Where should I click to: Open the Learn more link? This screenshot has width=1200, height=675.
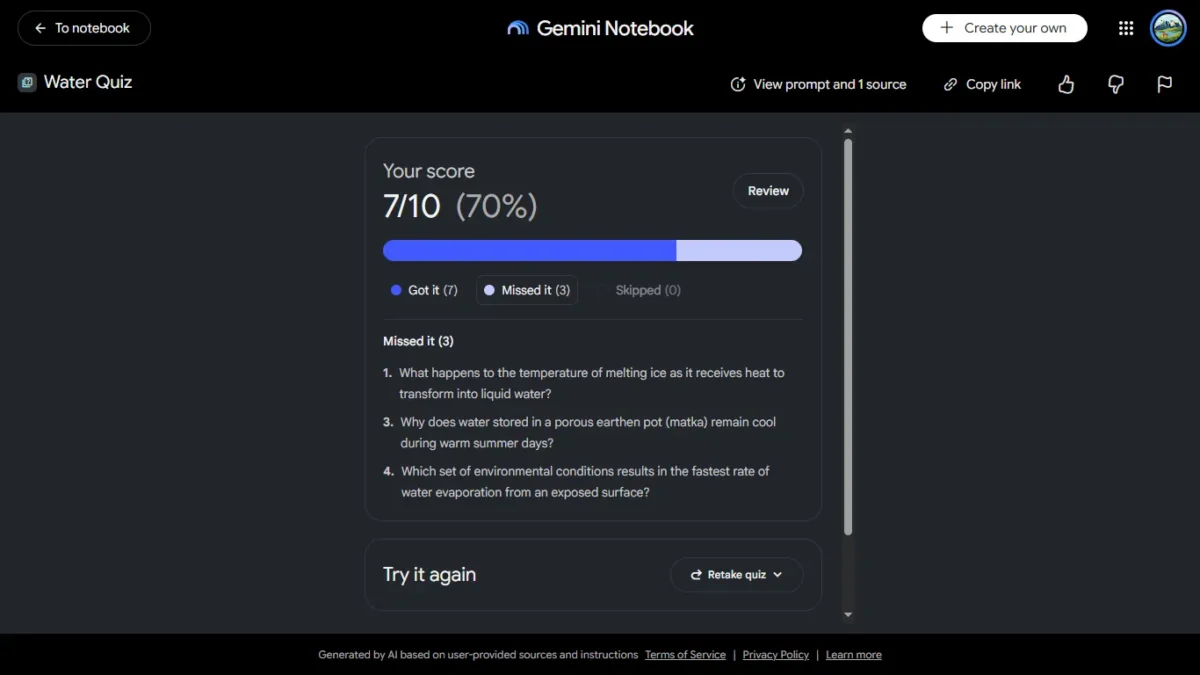[854, 655]
